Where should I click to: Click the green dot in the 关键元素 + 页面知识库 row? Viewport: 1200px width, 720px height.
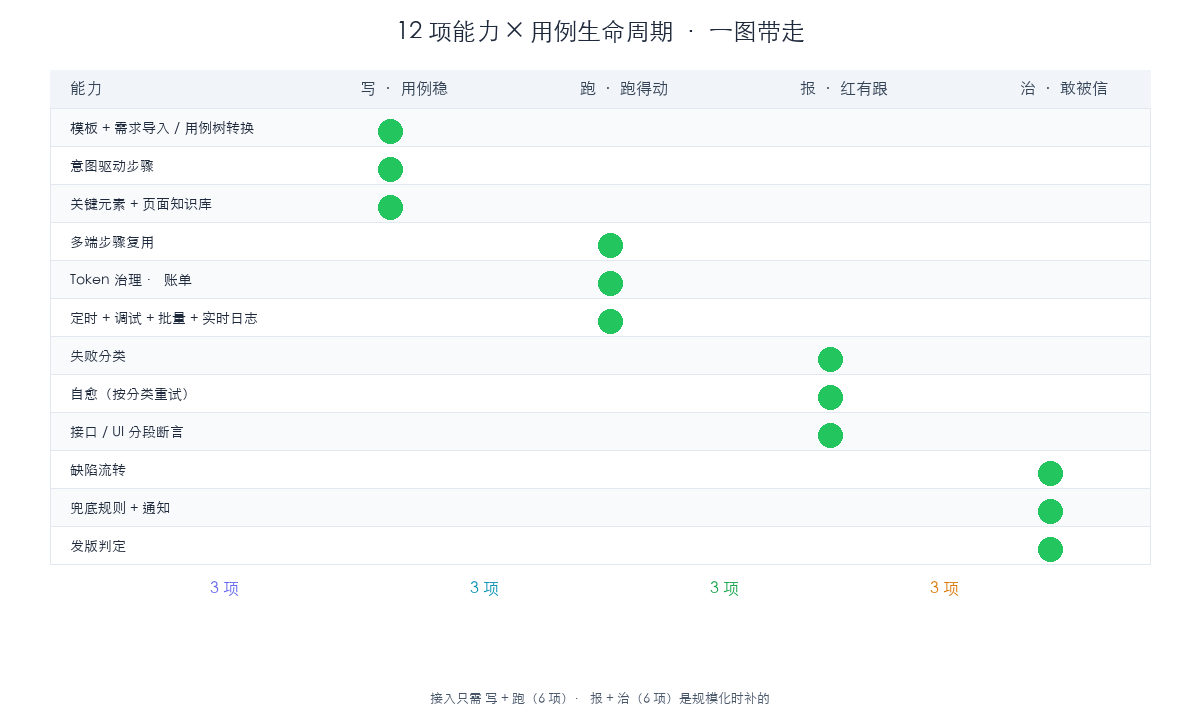click(390, 207)
